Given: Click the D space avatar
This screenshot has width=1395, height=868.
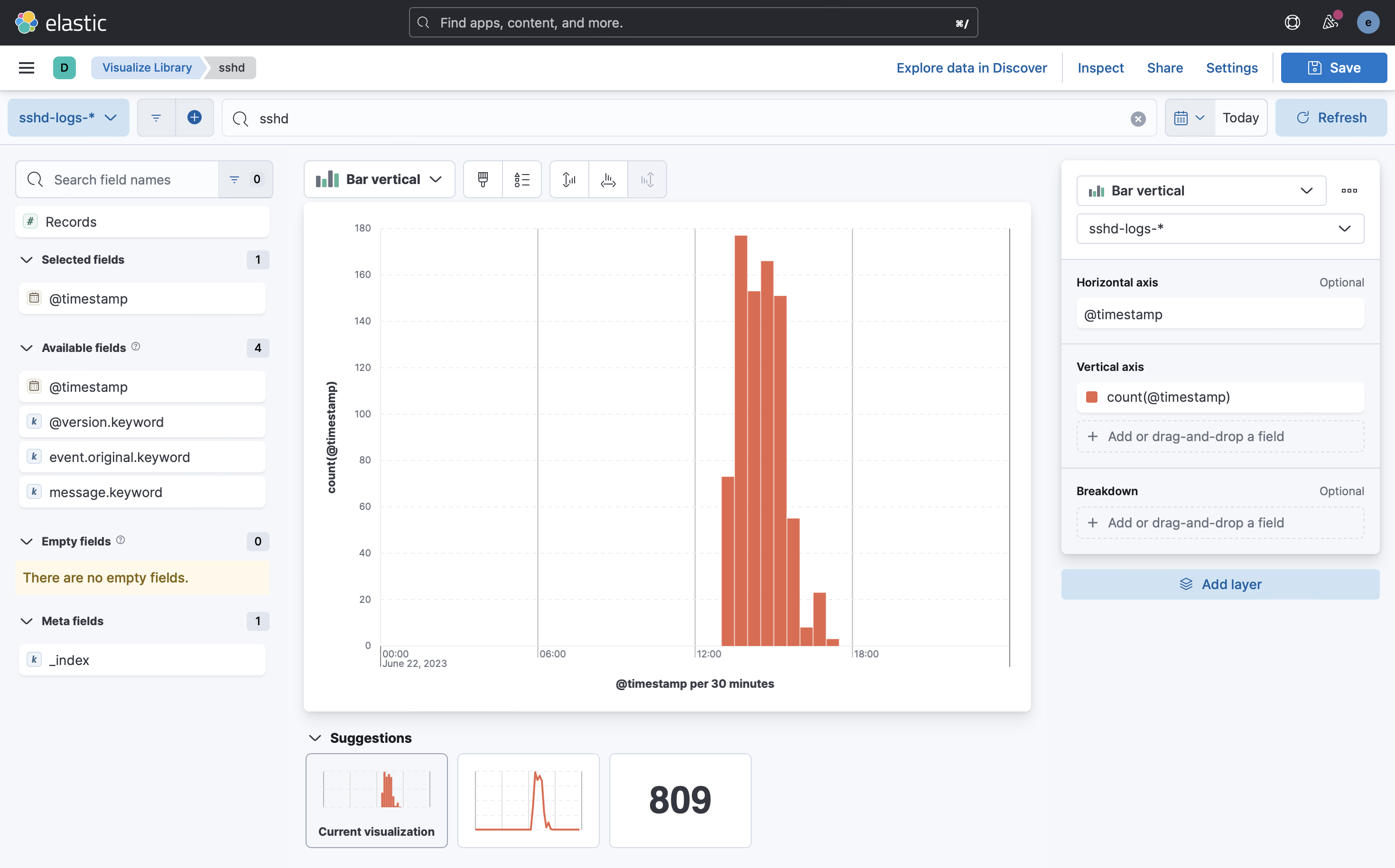Looking at the screenshot, I should (x=65, y=68).
